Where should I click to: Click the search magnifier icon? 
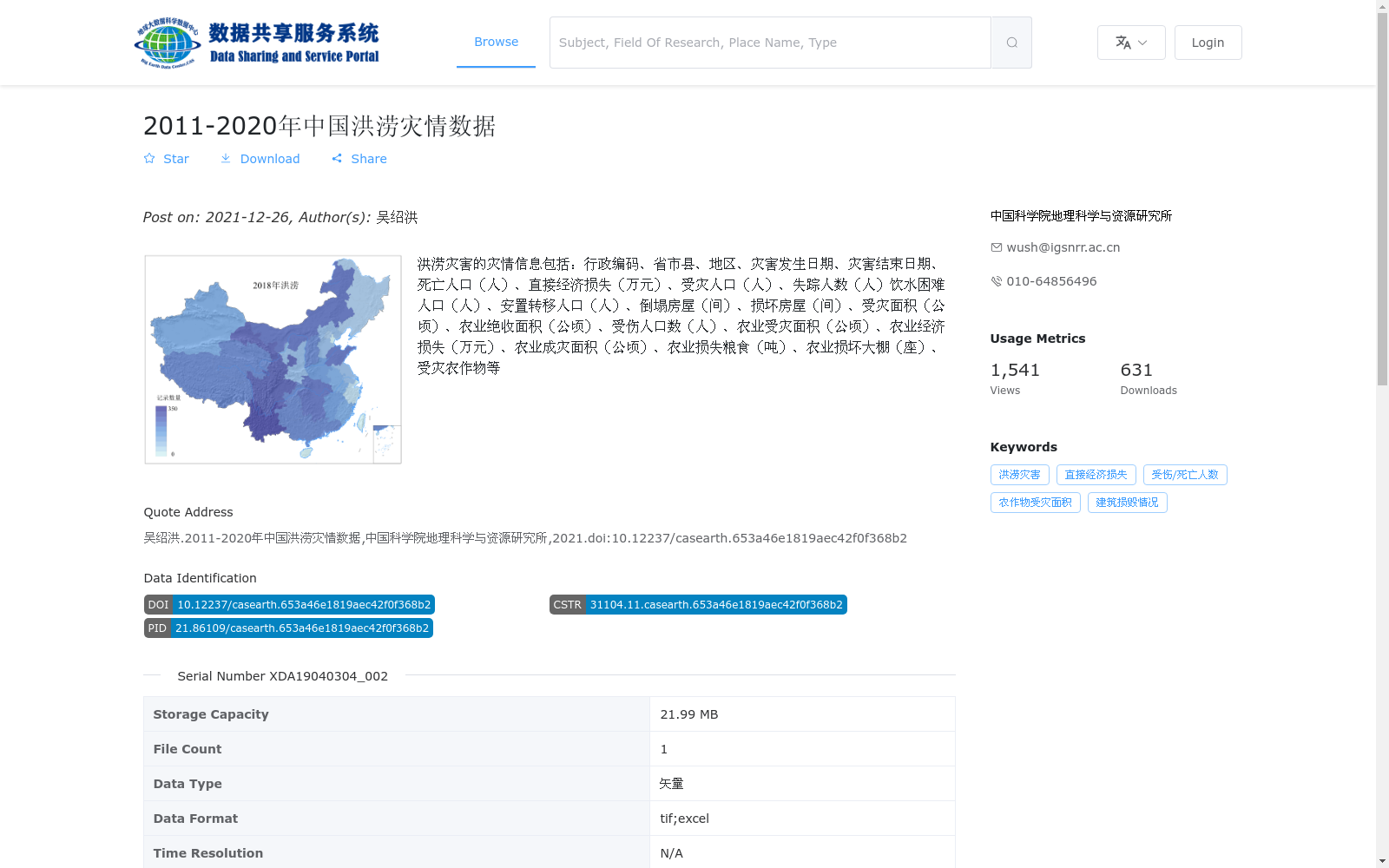pos(1010,42)
